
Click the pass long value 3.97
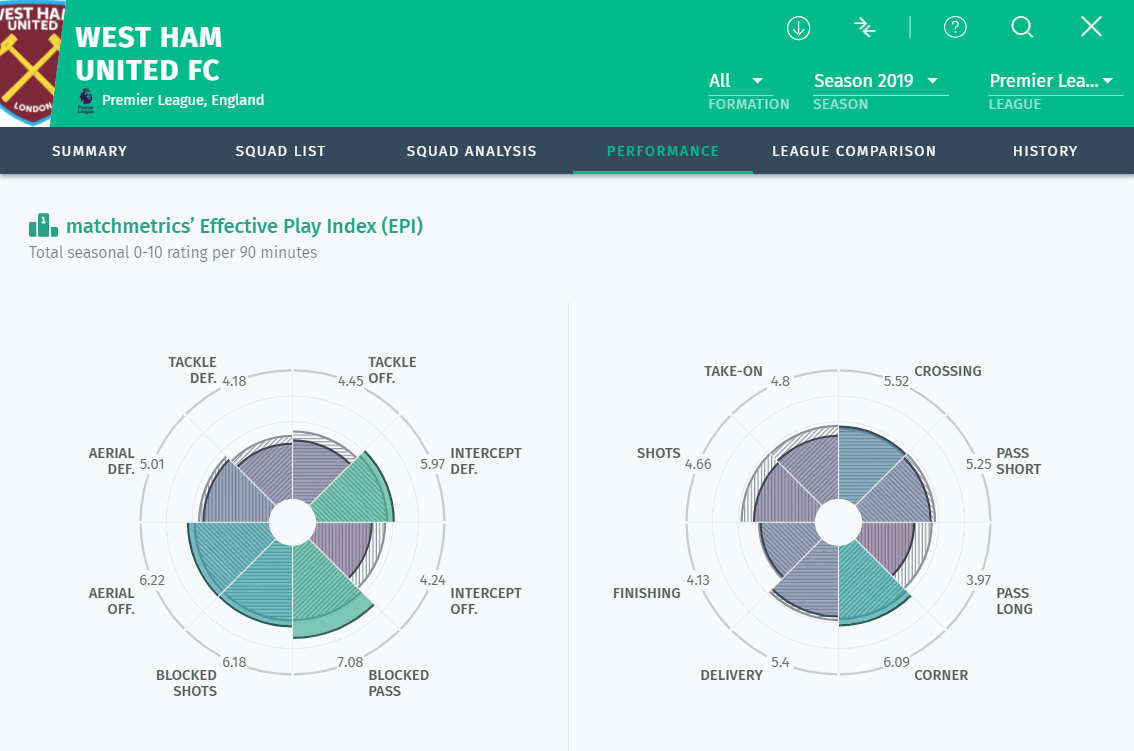pos(979,580)
